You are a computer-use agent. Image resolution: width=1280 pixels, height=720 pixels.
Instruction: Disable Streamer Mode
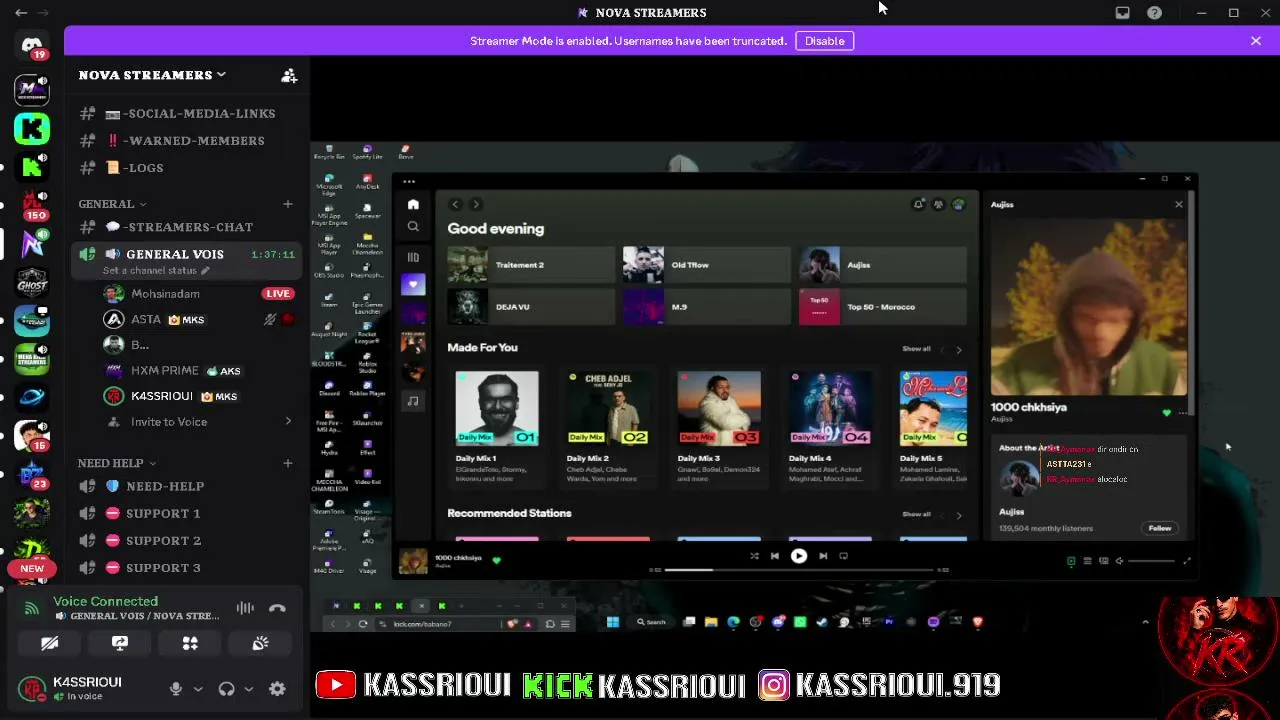pyautogui.click(x=825, y=41)
